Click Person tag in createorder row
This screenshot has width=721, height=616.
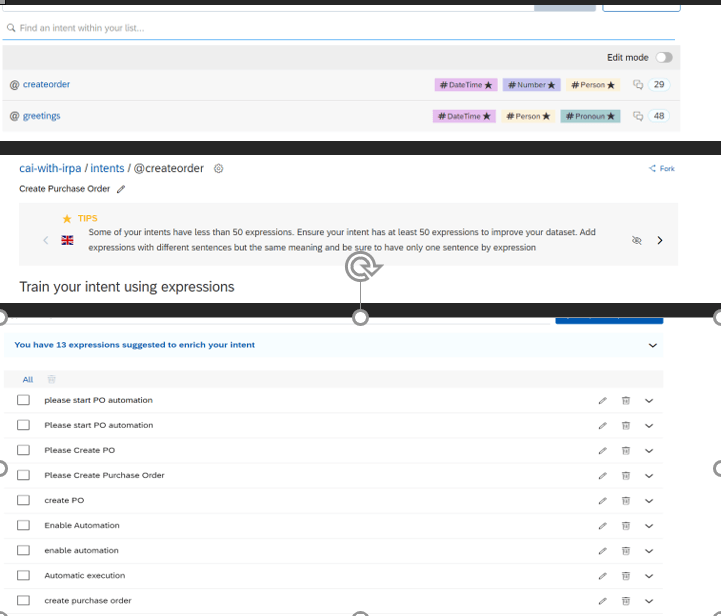click(593, 85)
